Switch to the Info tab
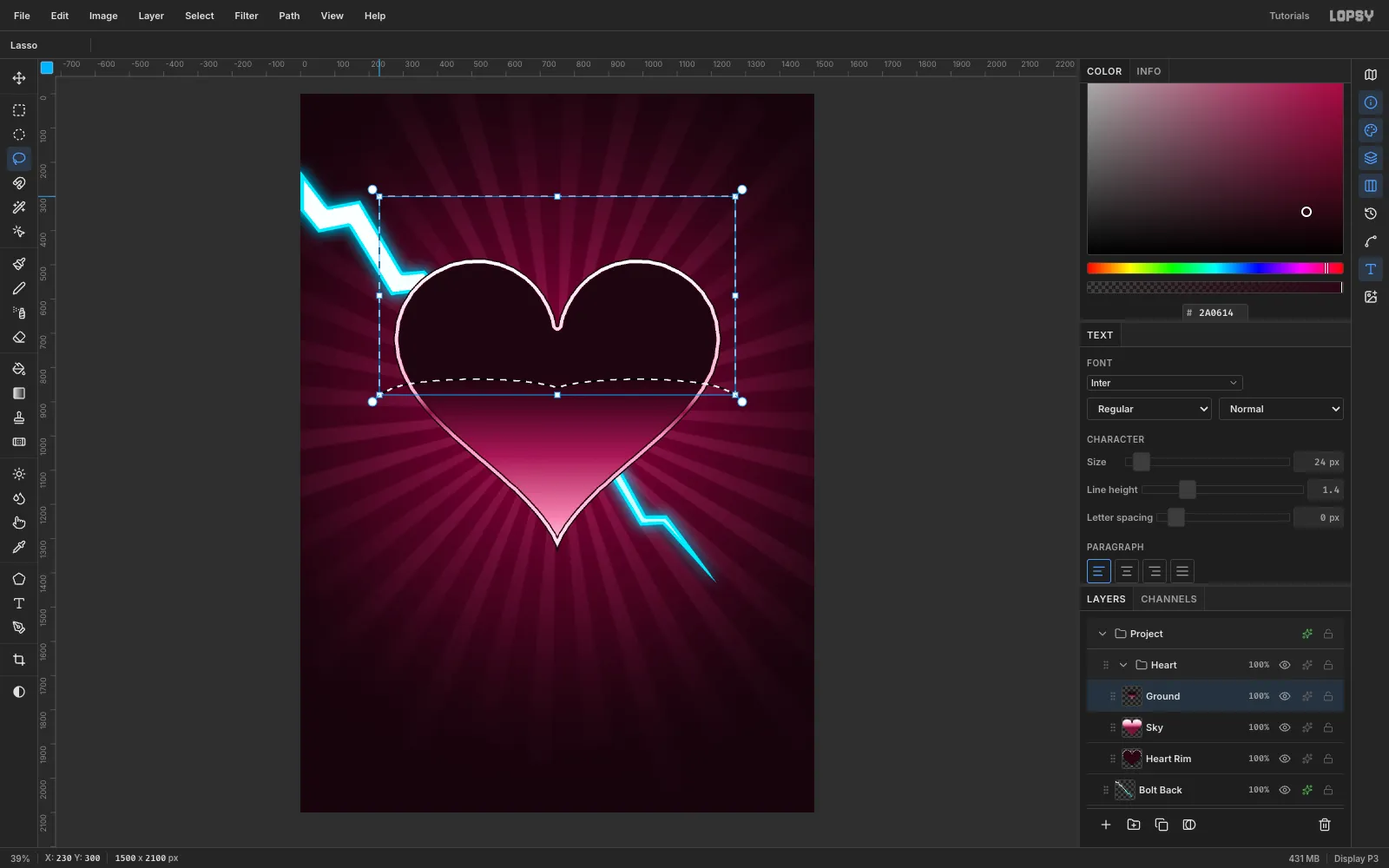 [1149, 71]
